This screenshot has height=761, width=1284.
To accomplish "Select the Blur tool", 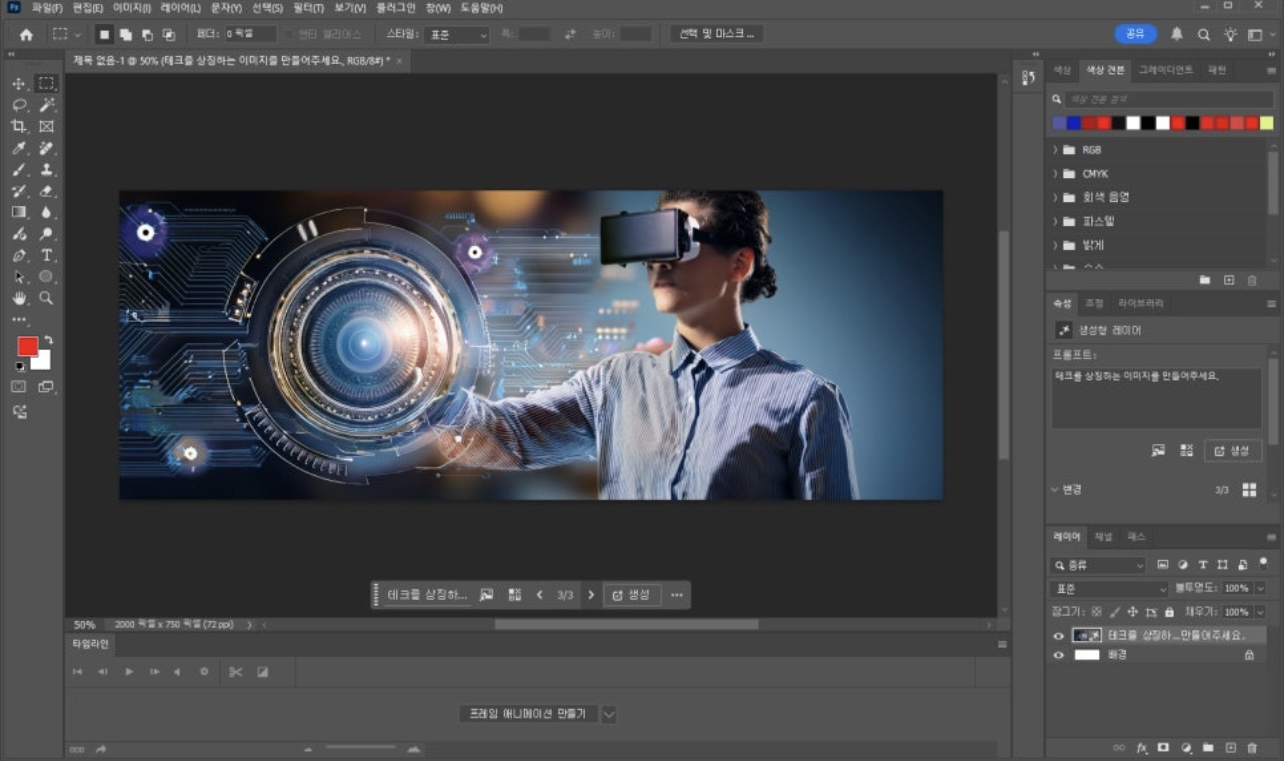I will pos(46,212).
